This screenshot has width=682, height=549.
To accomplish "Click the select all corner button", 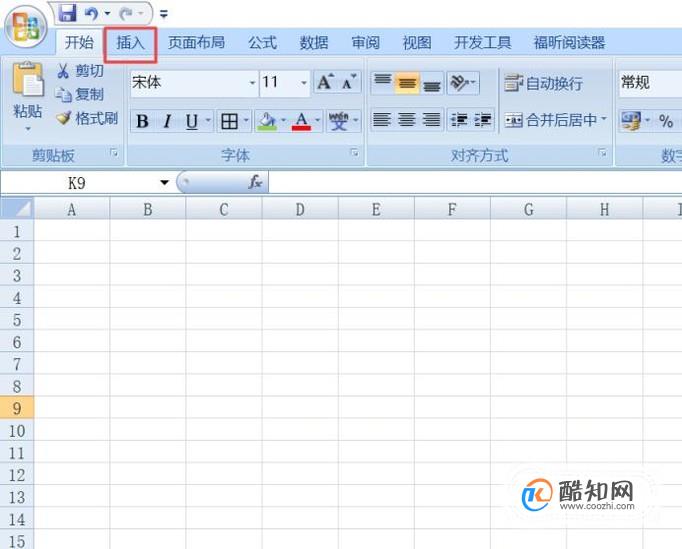I will tap(17, 209).
